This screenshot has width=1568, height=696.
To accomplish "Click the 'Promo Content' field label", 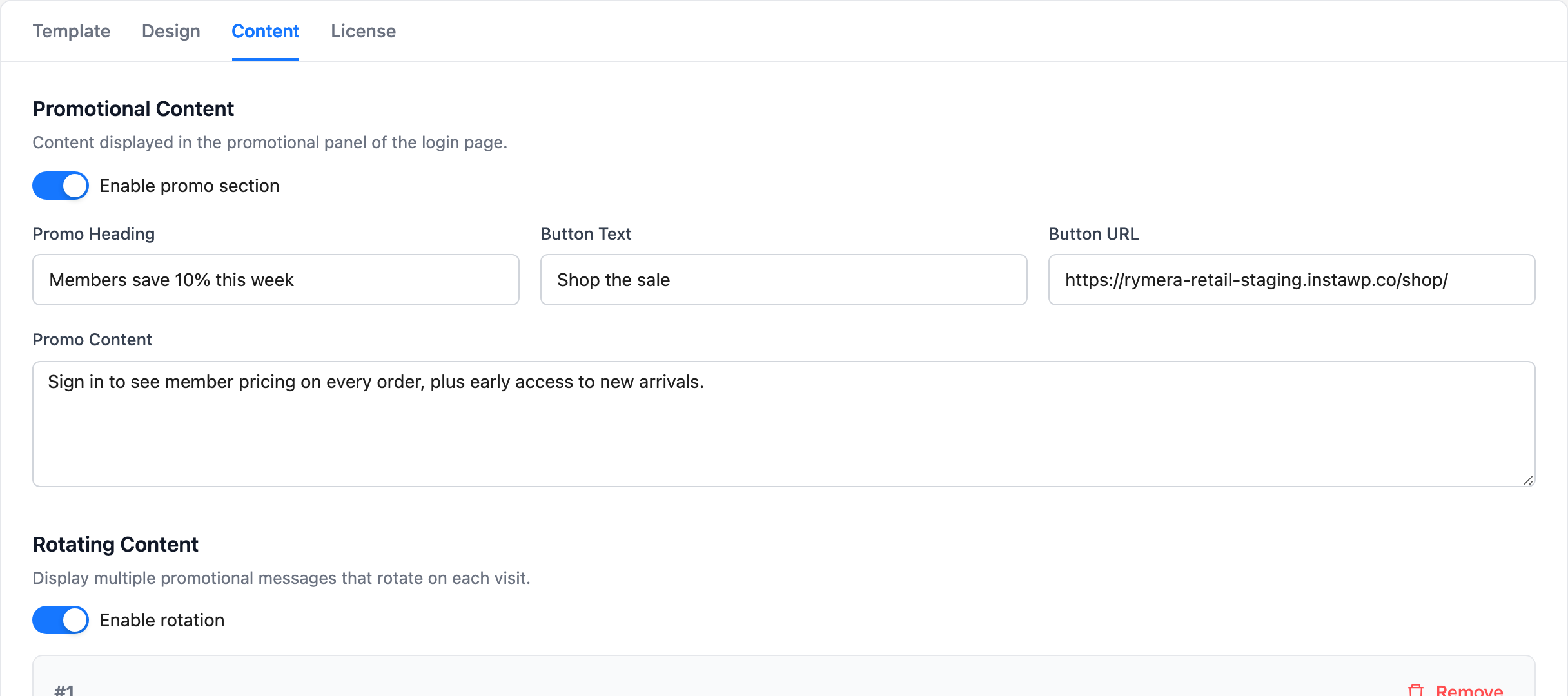I will coord(92,340).
